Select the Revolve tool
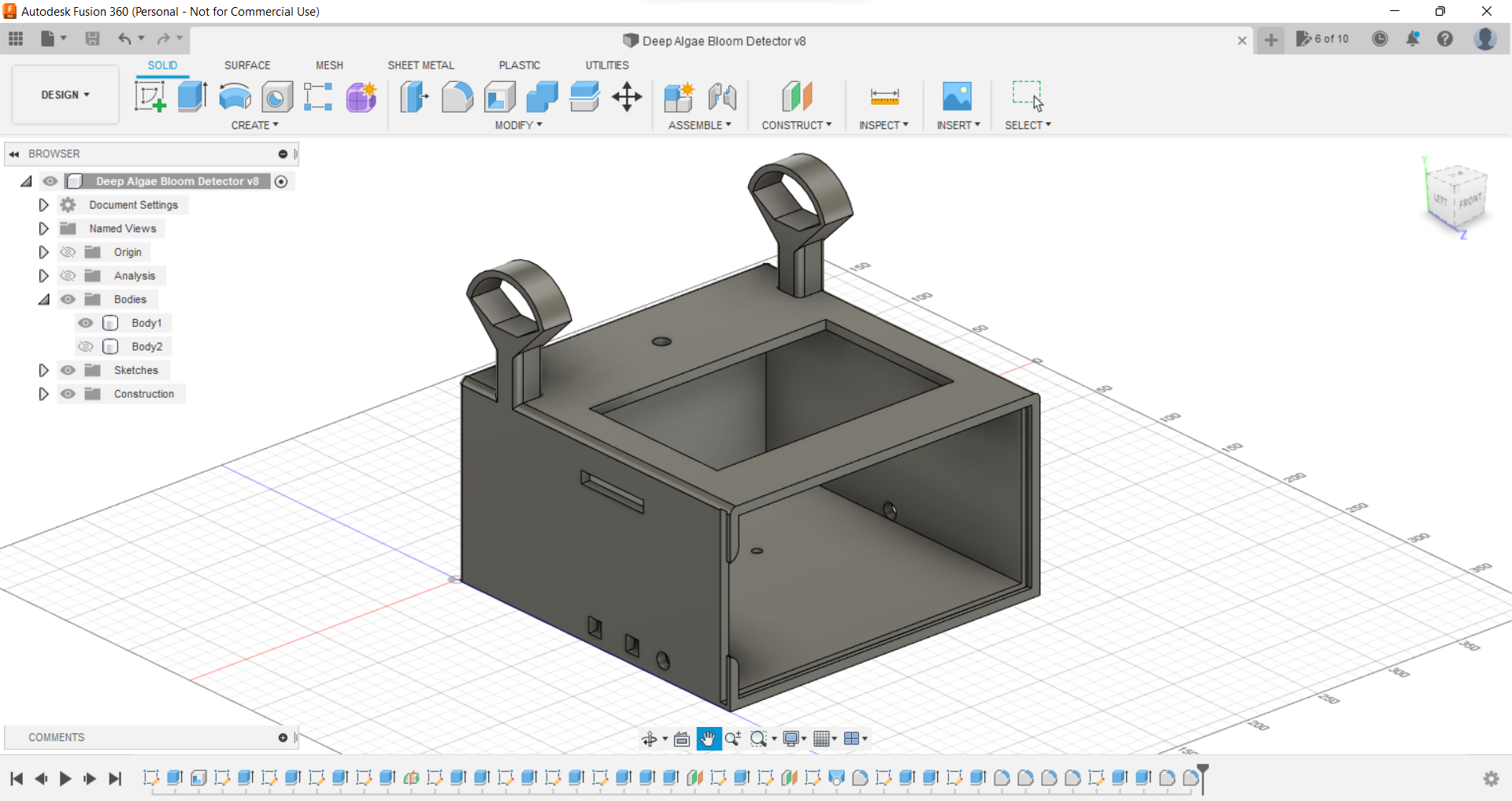 tap(235, 97)
